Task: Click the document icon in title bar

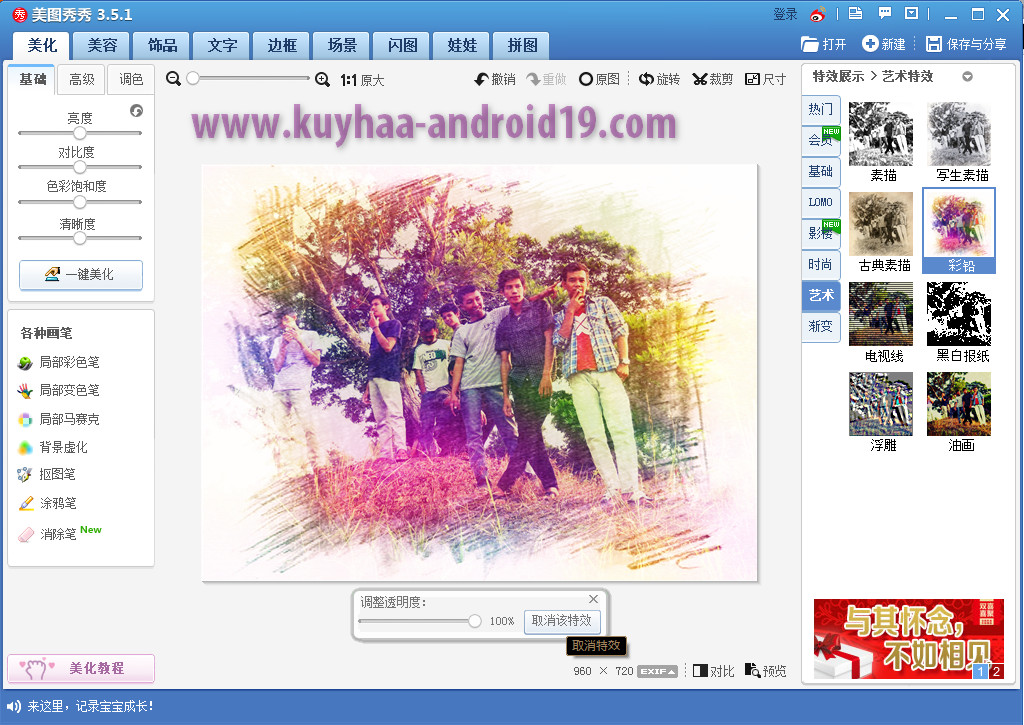Action: (856, 13)
